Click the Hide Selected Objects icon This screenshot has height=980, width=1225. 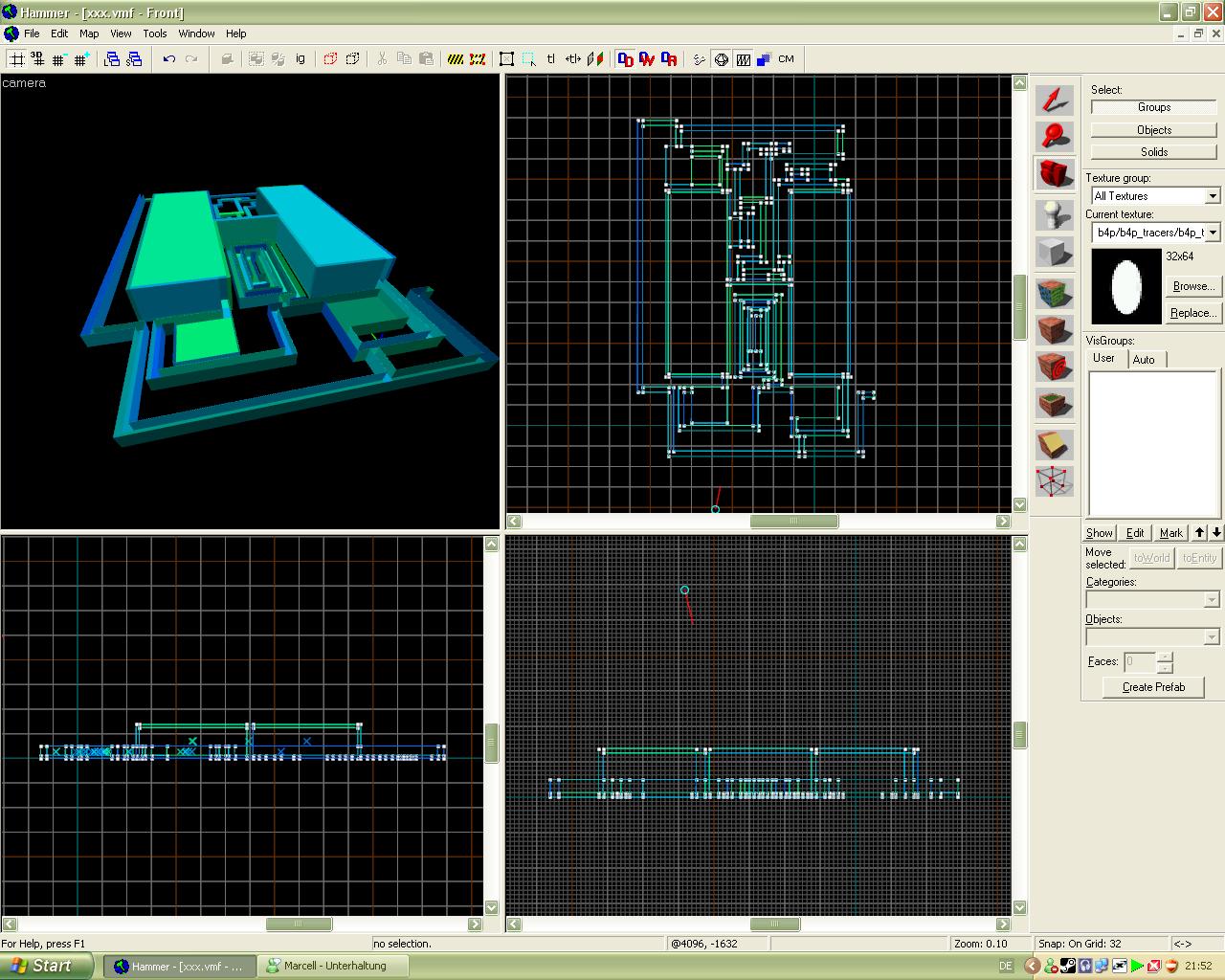pos(330,59)
